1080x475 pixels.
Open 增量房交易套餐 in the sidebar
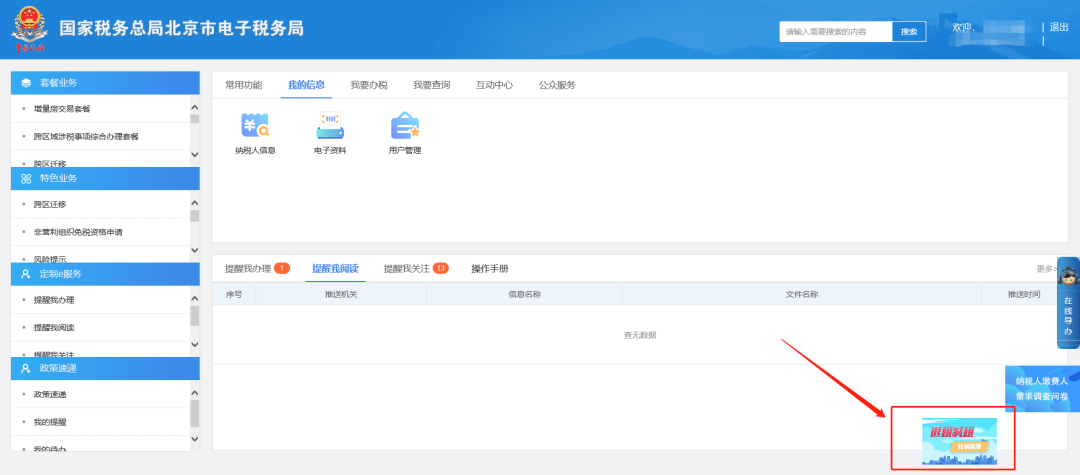[62, 109]
